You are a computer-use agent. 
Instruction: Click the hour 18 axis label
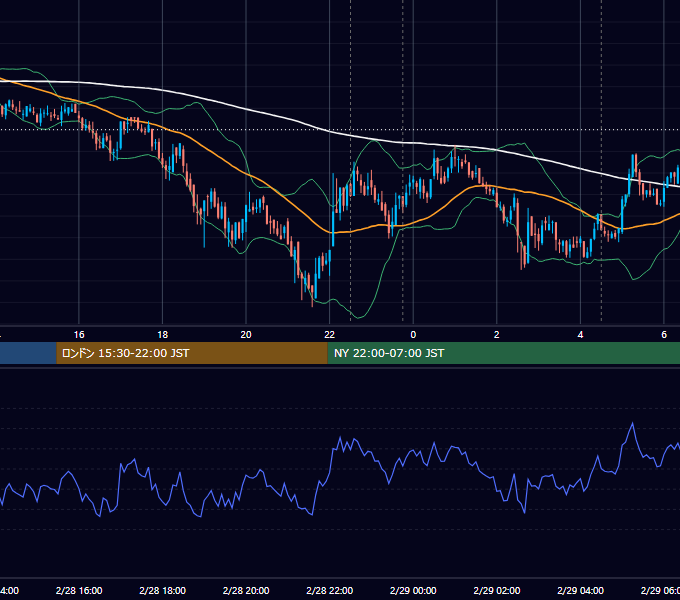163,335
